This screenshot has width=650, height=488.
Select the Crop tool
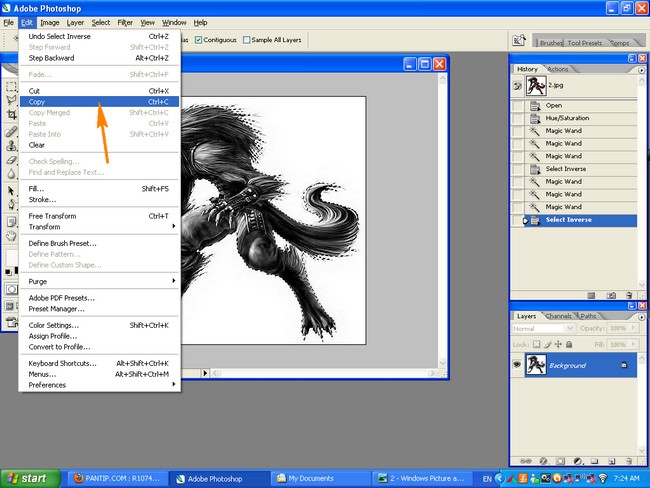point(11,114)
